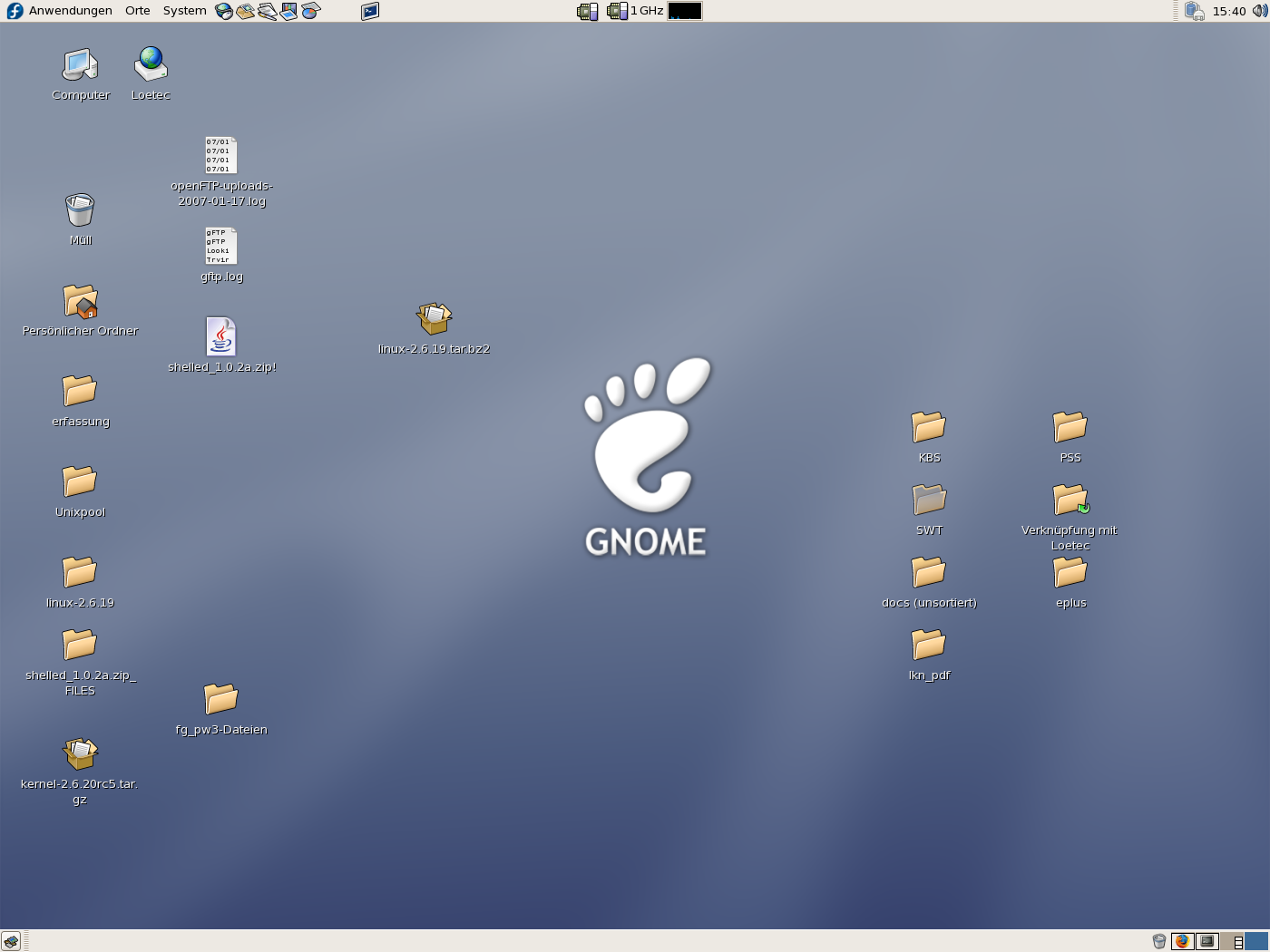
Task: Switch to the blue workspace in the pager
Action: coord(1257,941)
